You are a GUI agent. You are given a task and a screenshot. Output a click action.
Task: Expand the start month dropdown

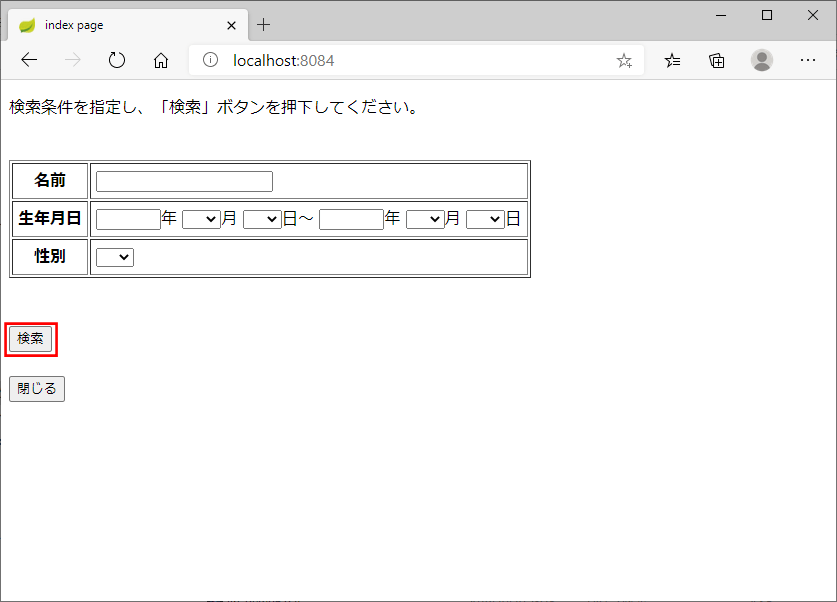pyautogui.click(x=201, y=219)
